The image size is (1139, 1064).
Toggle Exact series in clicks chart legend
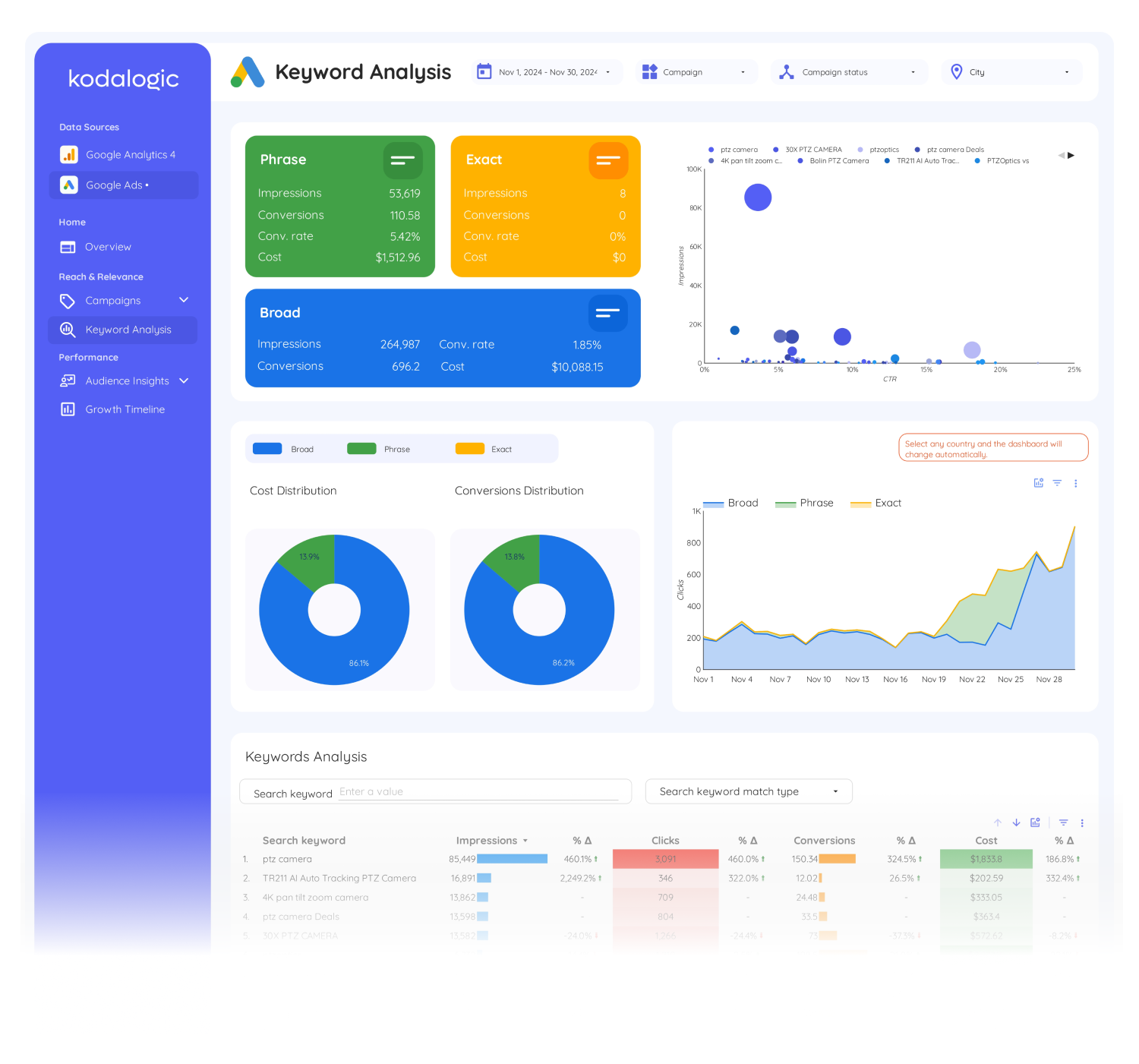click(x=876, y=503)
